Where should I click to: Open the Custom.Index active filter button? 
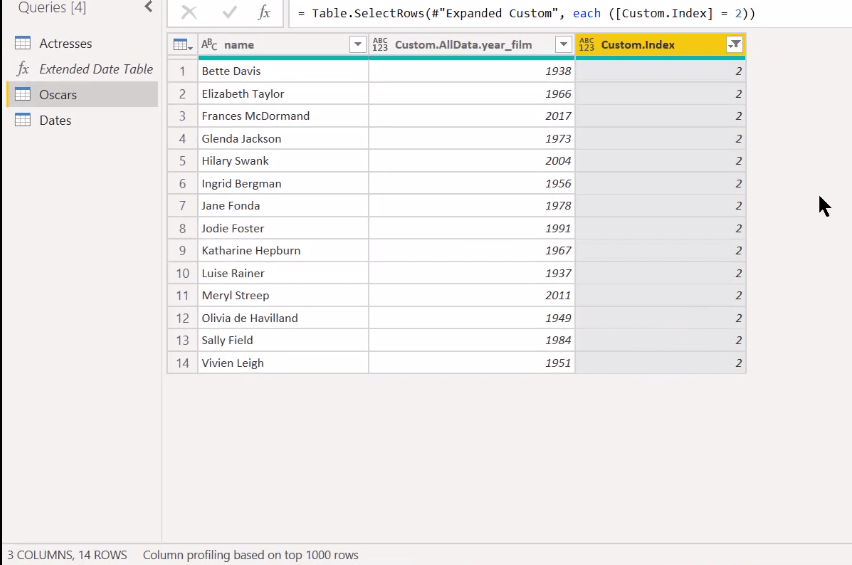coord(734,45)
